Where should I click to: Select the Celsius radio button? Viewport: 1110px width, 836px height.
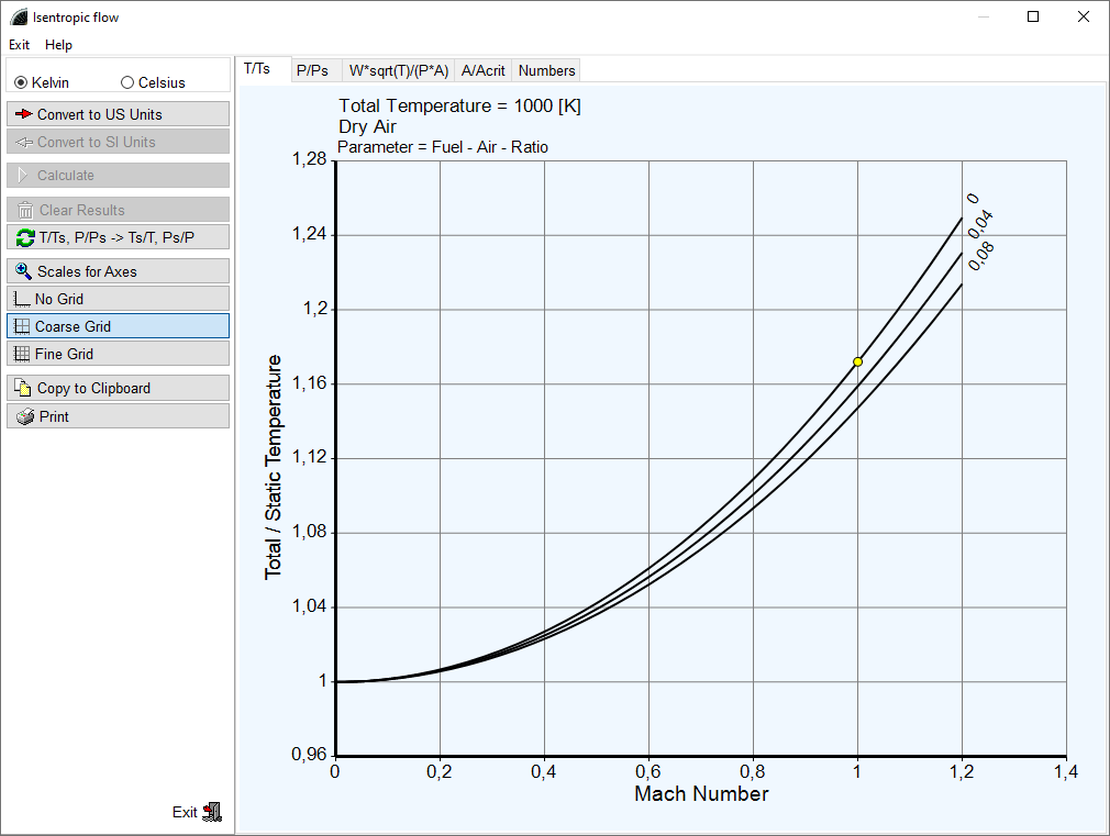(127, 83)
